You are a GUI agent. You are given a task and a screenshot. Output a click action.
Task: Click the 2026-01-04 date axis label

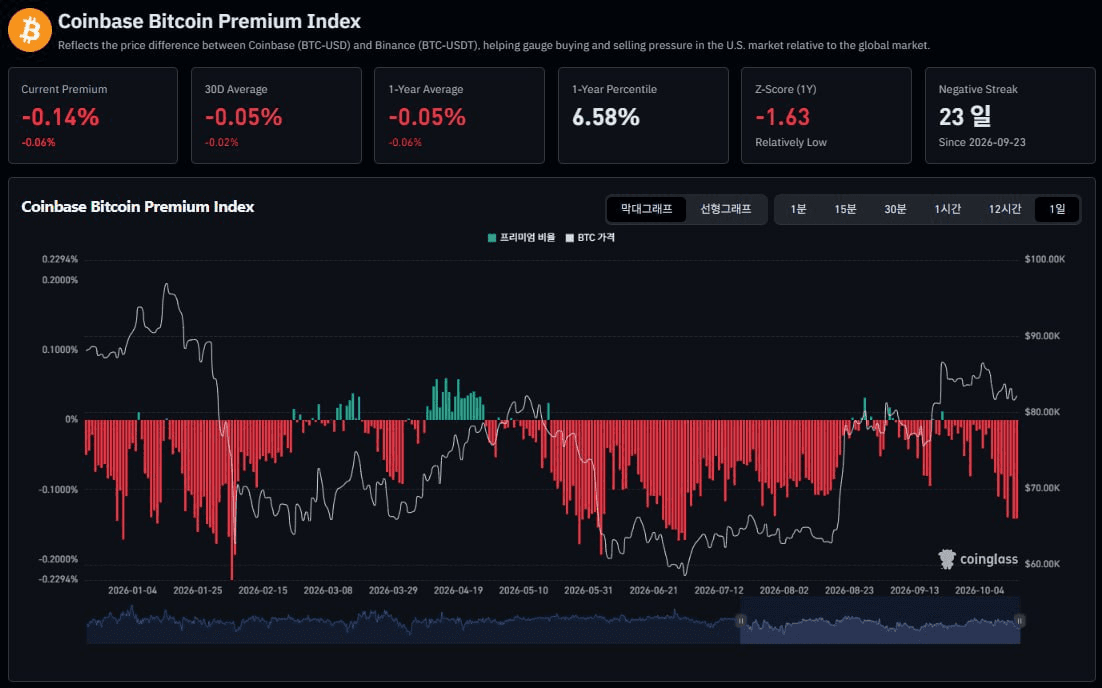(132, 590)
